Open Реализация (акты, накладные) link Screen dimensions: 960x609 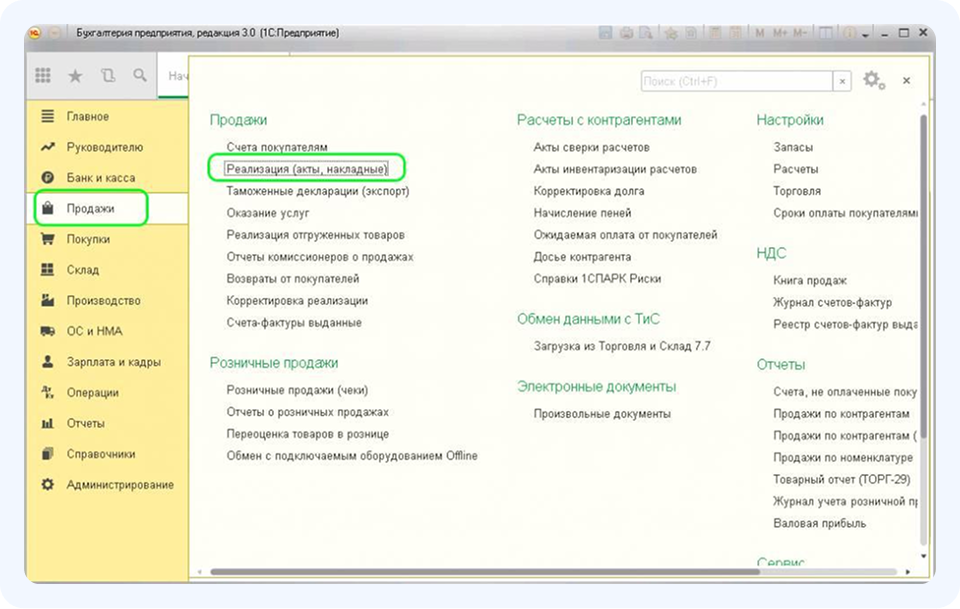coord(305,169)
